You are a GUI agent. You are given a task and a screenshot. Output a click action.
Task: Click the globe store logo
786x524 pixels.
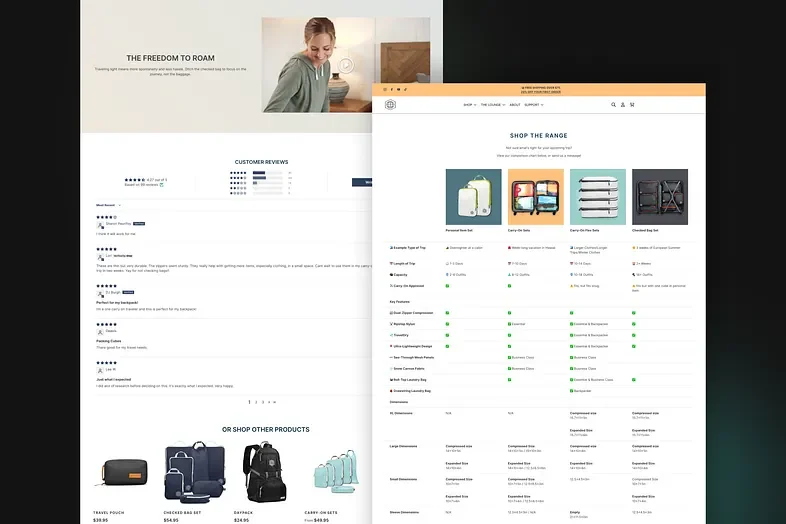(x=391, y=105)
